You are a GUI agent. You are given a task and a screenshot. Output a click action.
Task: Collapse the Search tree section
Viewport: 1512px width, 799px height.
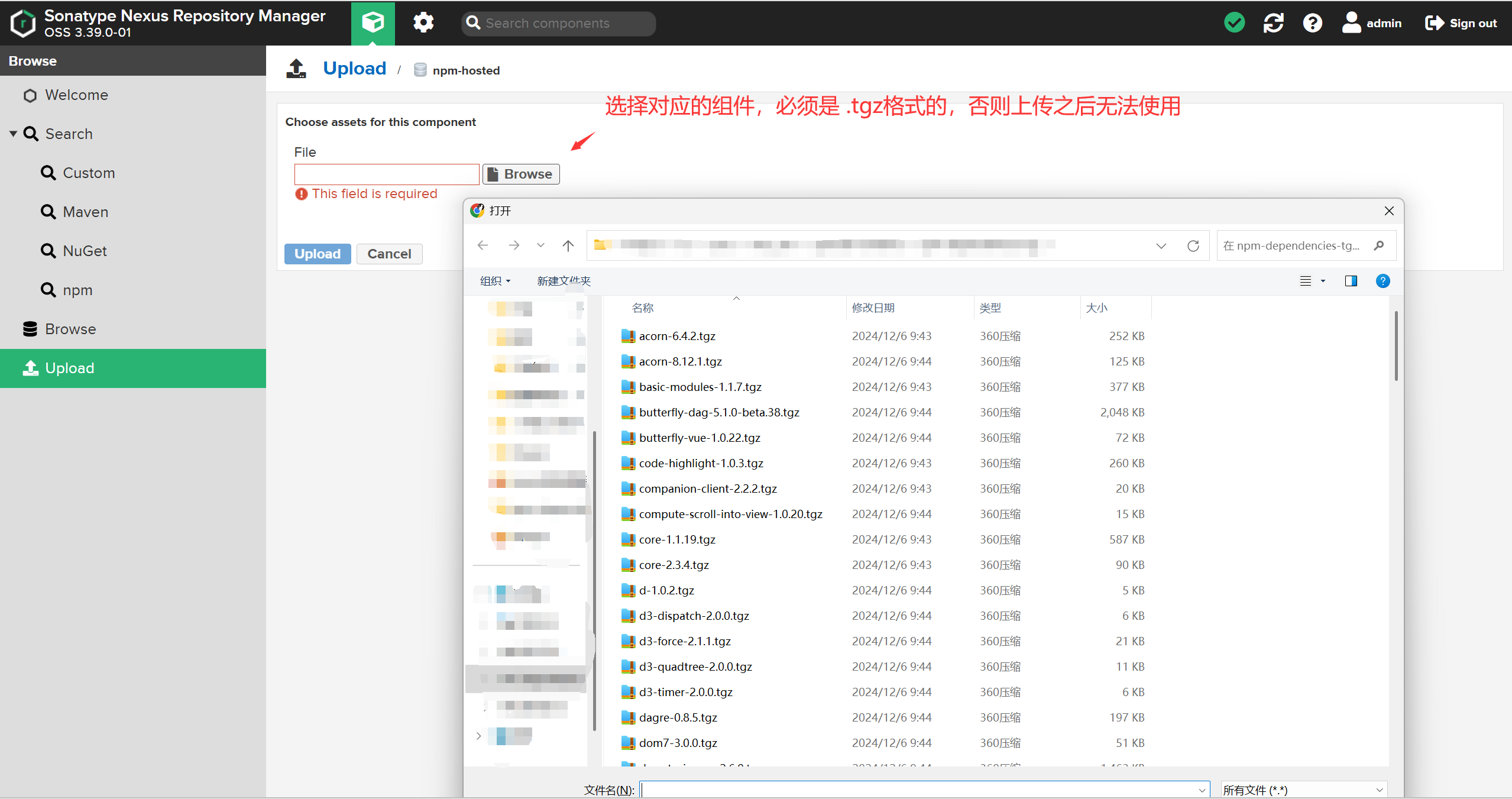click(13, 134)
